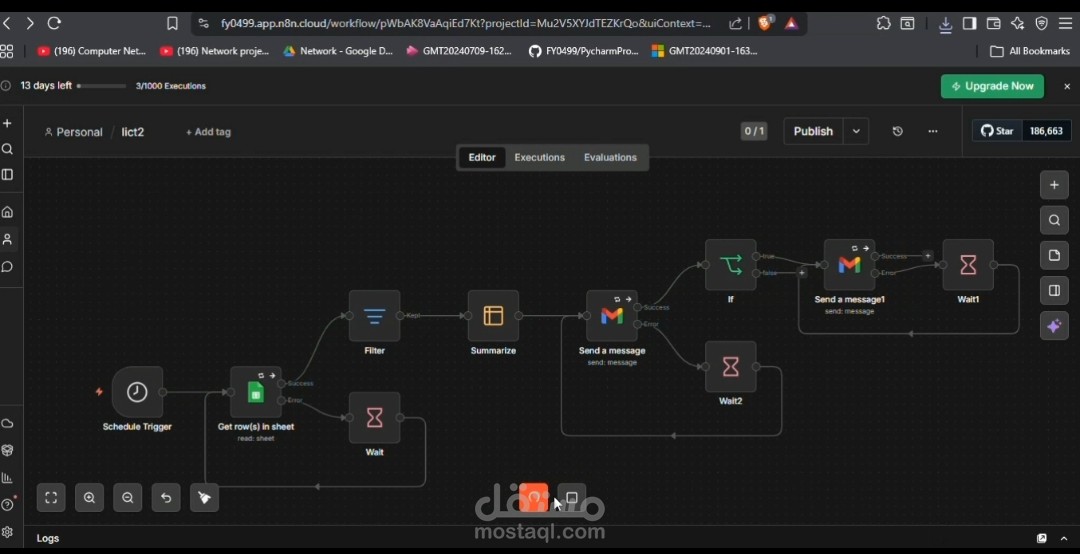Switch to the Editor tab

tap(482, 157)
